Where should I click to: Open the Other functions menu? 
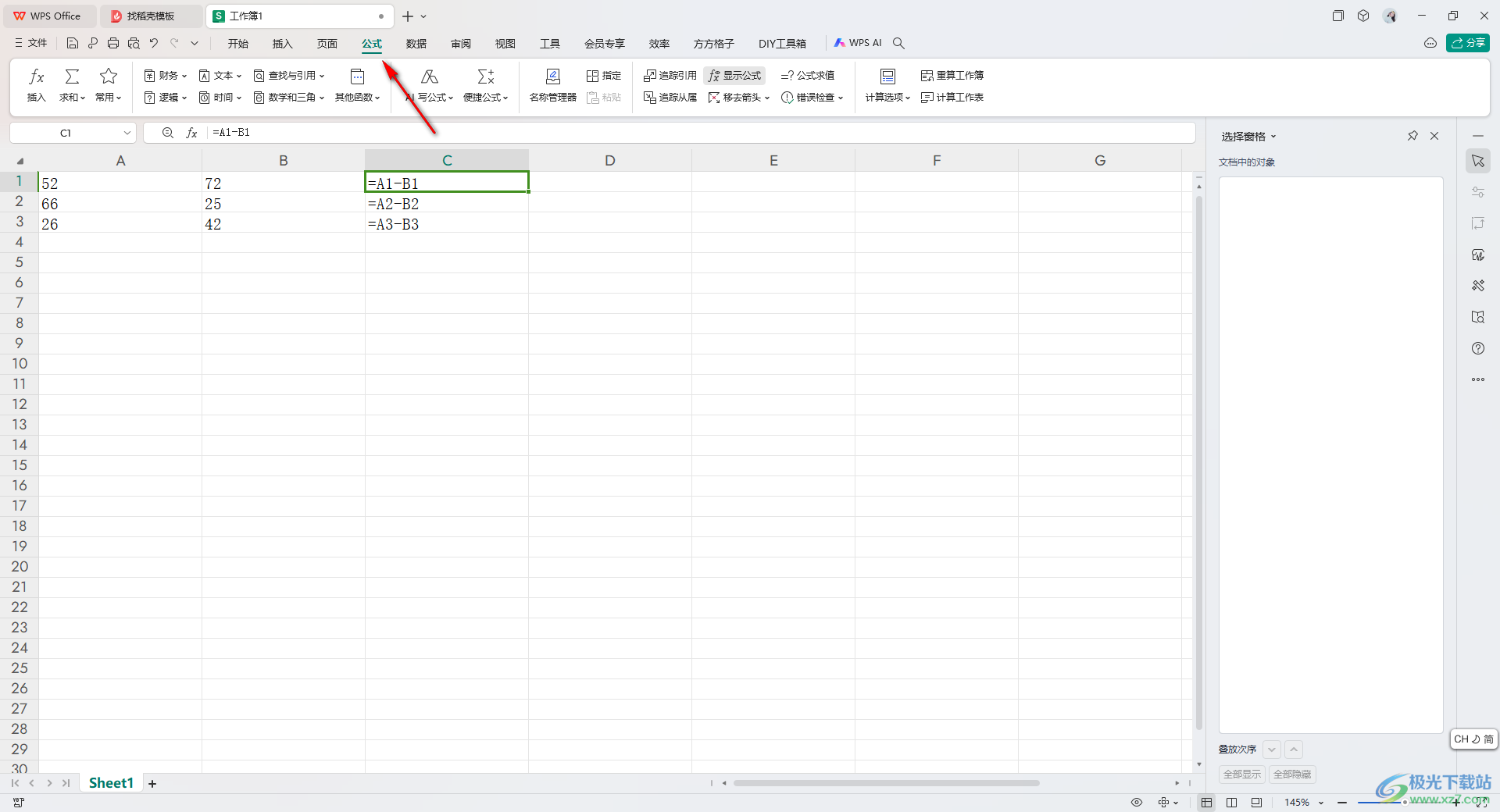(x=357, y=86)
